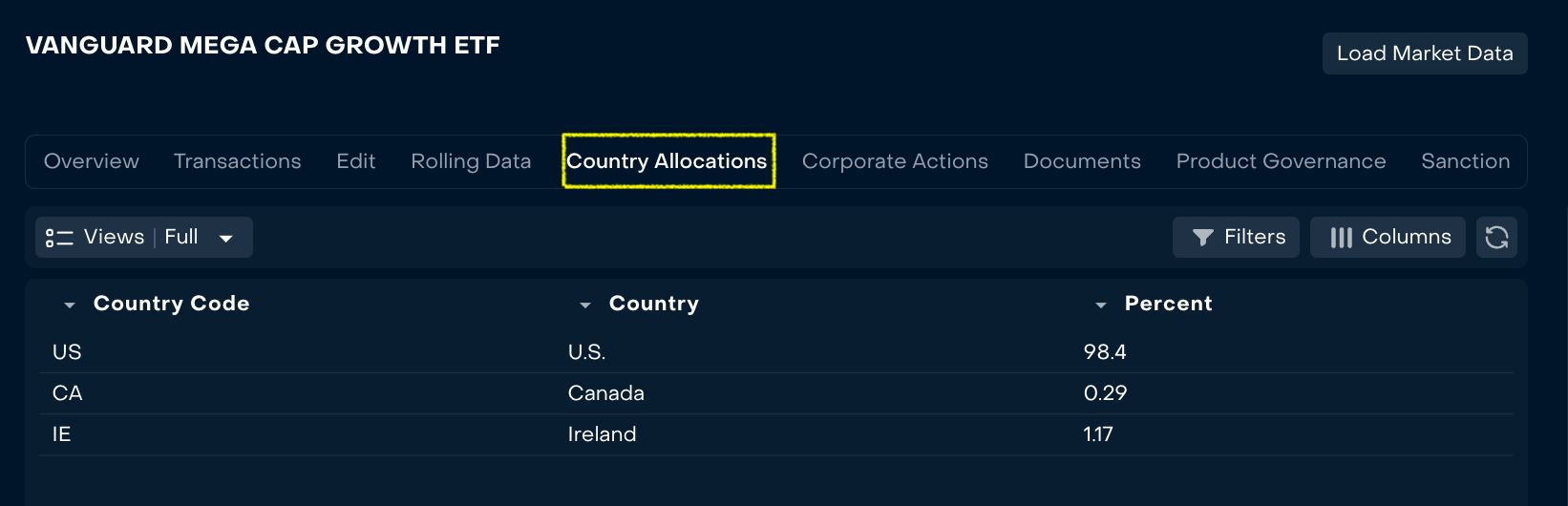The height and width of the screenshot is (506, 1568).
Task: Select the Rolling Data tab
Action: [471, 161]
